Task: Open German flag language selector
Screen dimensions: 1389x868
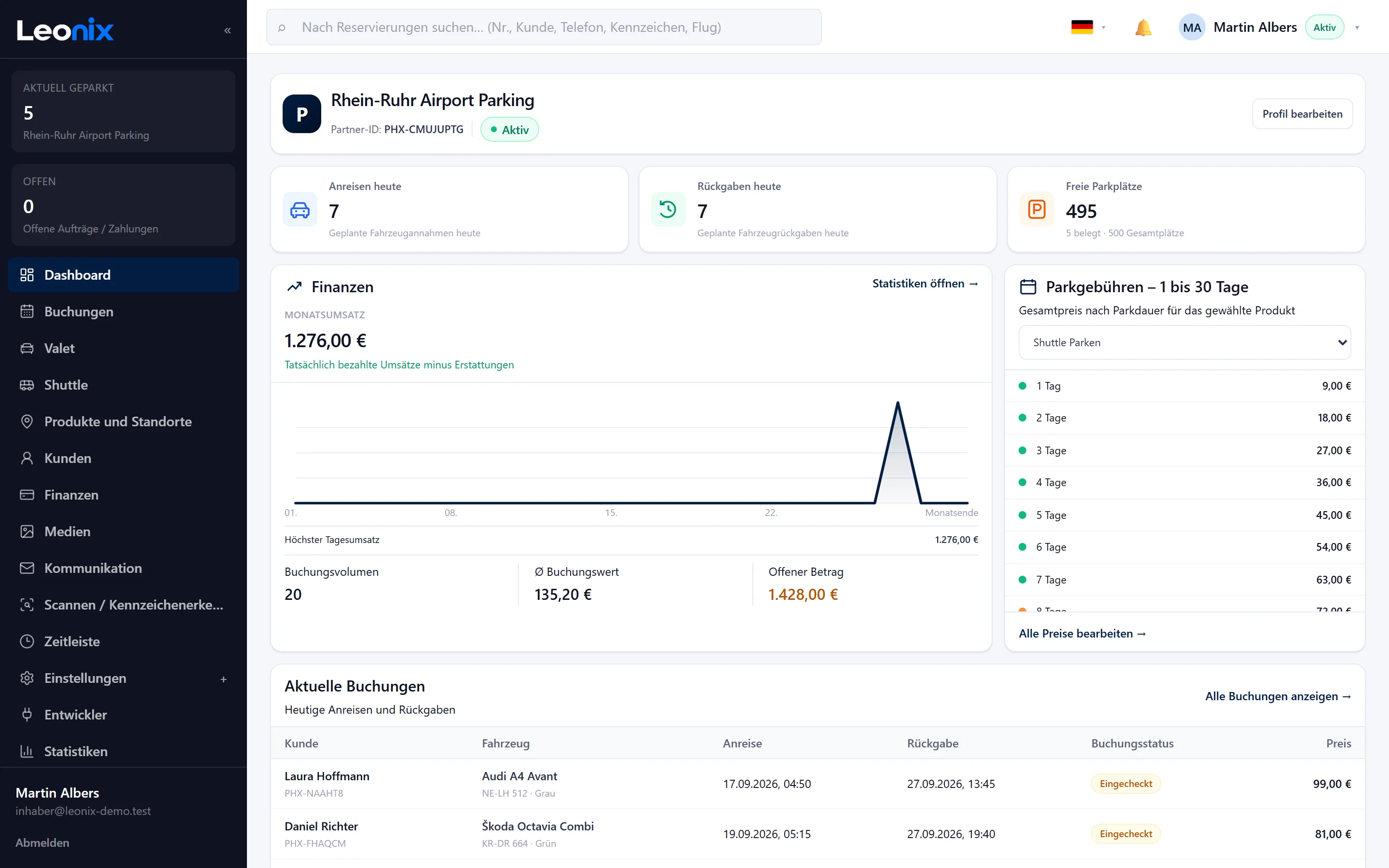Action: (x=1088, y=27)
